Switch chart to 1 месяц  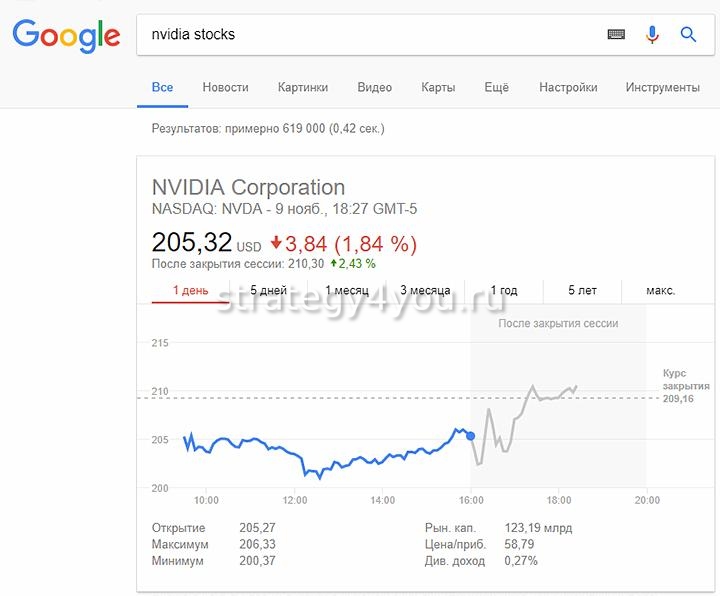[347, 291]
